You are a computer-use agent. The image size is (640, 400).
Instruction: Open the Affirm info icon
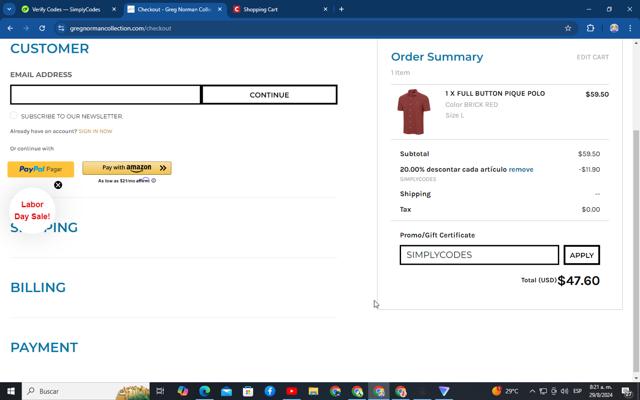(153, 180)
